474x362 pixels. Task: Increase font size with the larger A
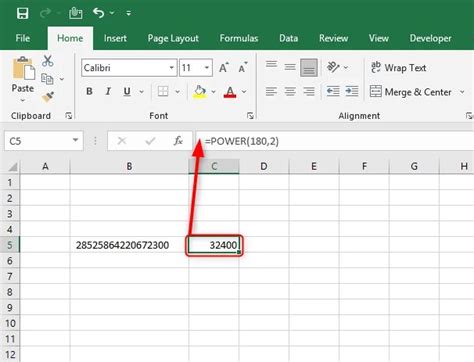coord(224,67)
